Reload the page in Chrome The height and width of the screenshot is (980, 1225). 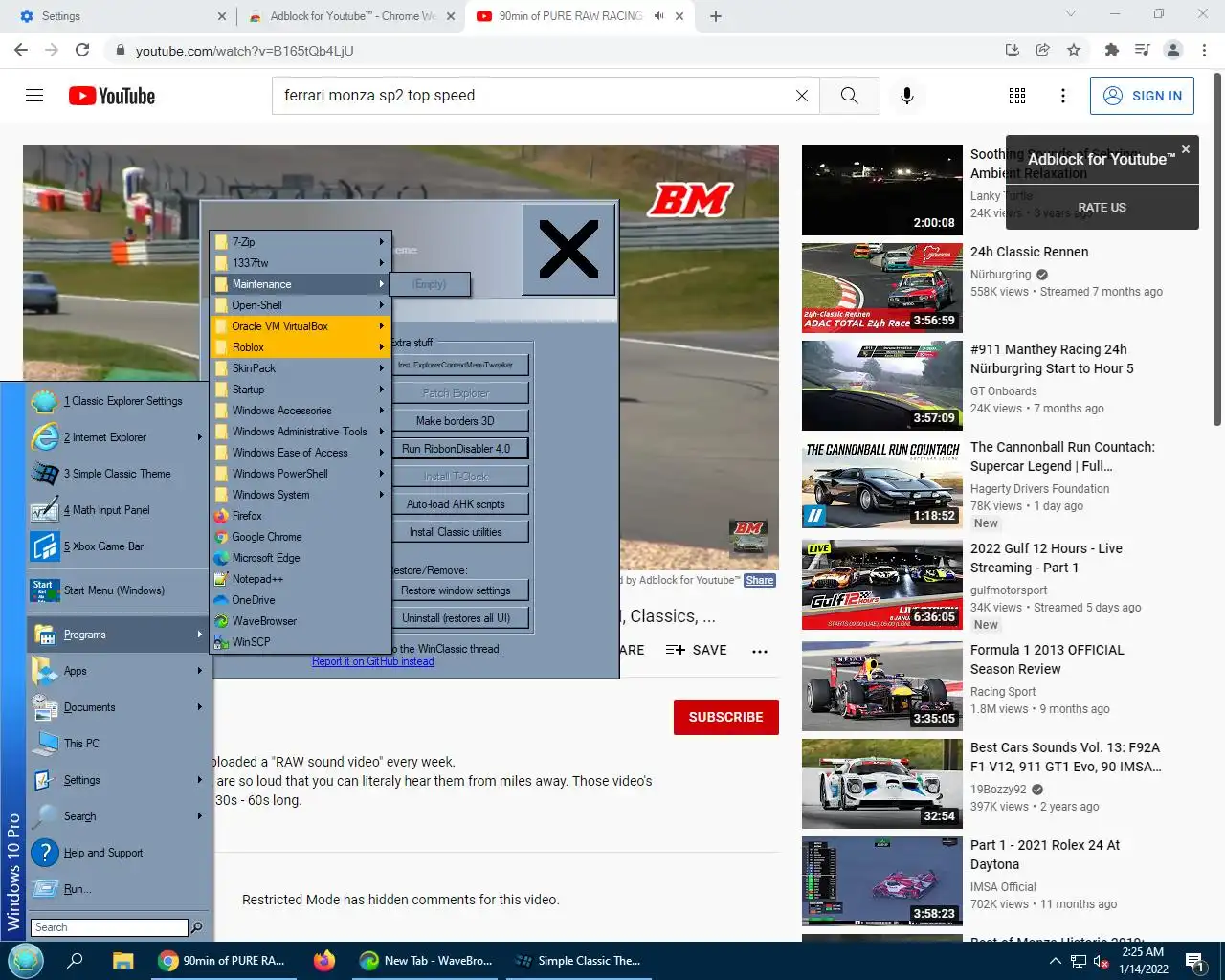coord(82,50)
